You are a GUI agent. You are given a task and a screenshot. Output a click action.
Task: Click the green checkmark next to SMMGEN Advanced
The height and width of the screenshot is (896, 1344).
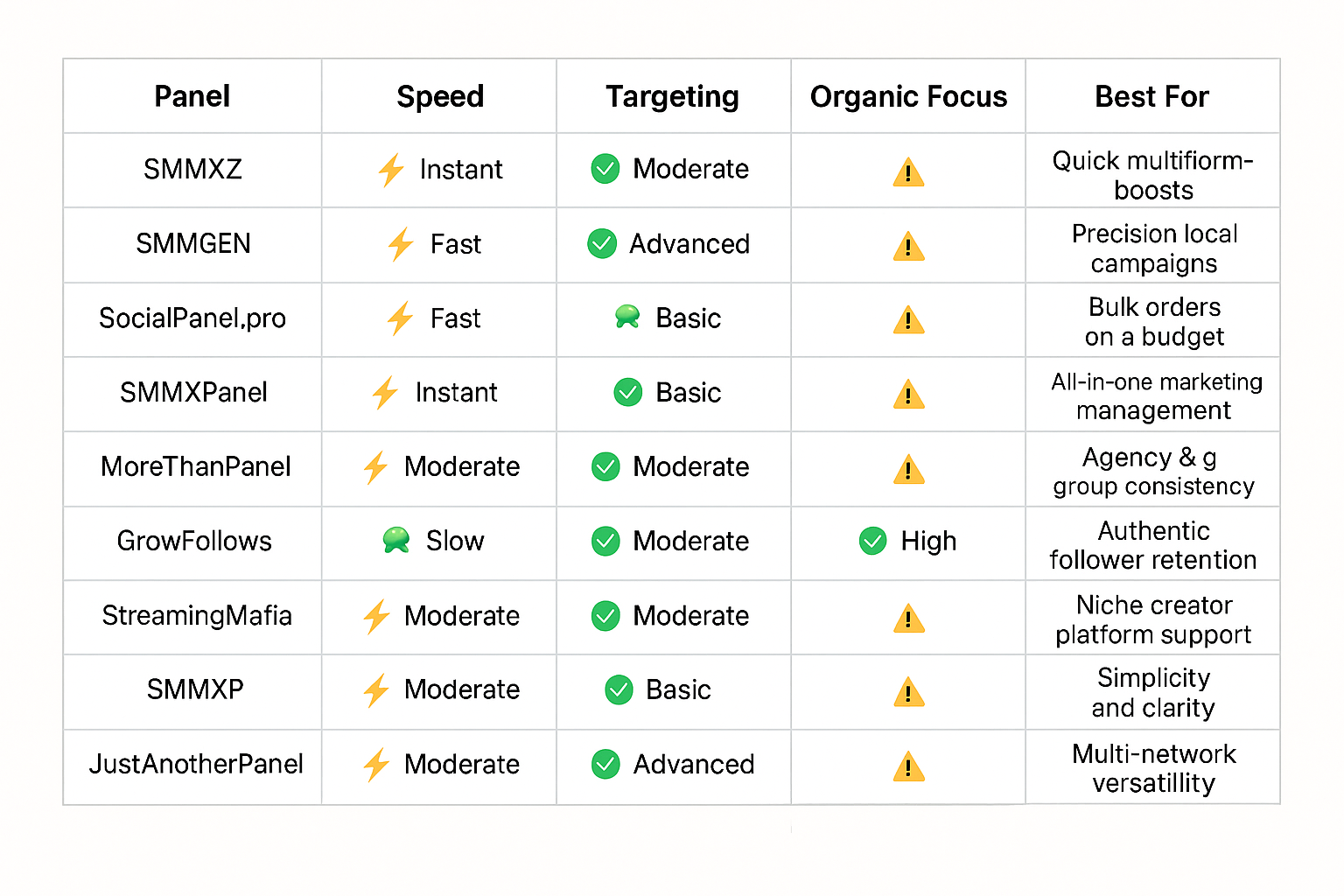pos(602,243)
